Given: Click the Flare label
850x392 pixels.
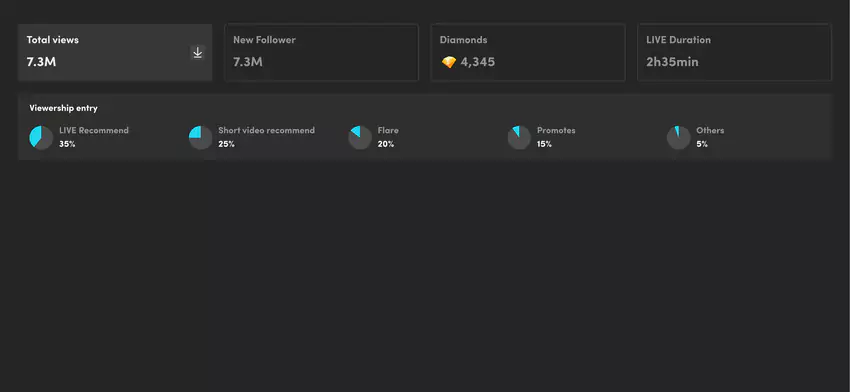Looking at the screenshot, I should (388, 130).
